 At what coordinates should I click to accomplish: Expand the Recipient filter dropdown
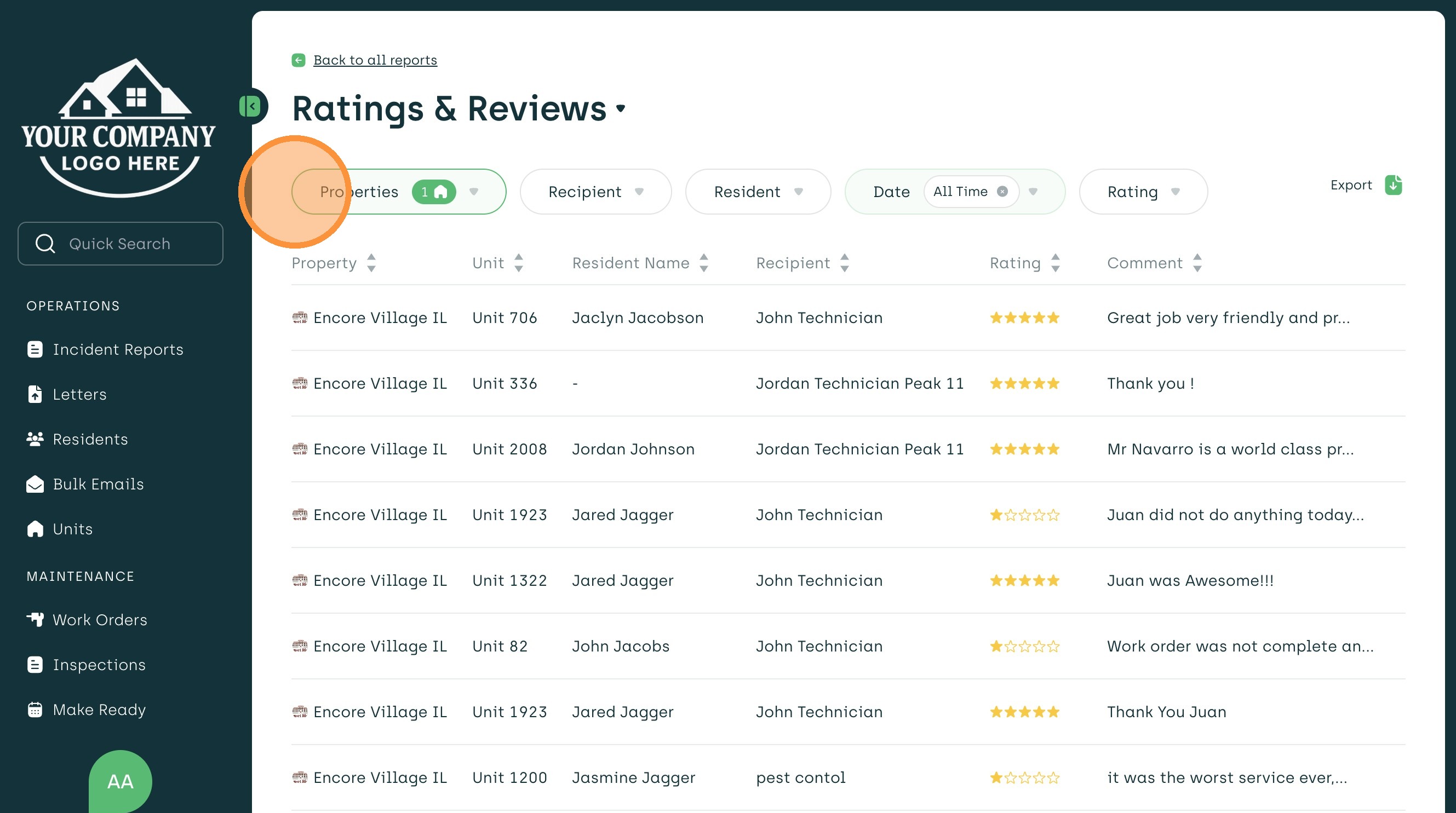click(x=595, y=192)
